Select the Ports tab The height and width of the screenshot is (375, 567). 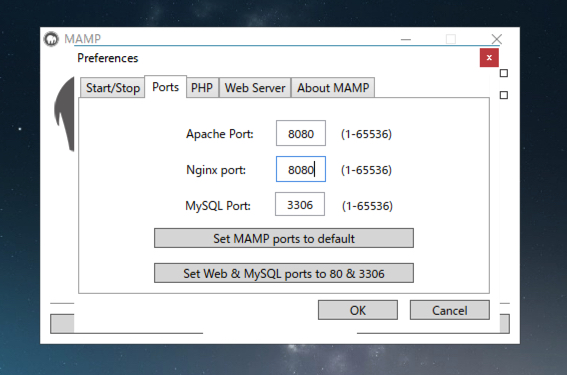click(165, 87)
